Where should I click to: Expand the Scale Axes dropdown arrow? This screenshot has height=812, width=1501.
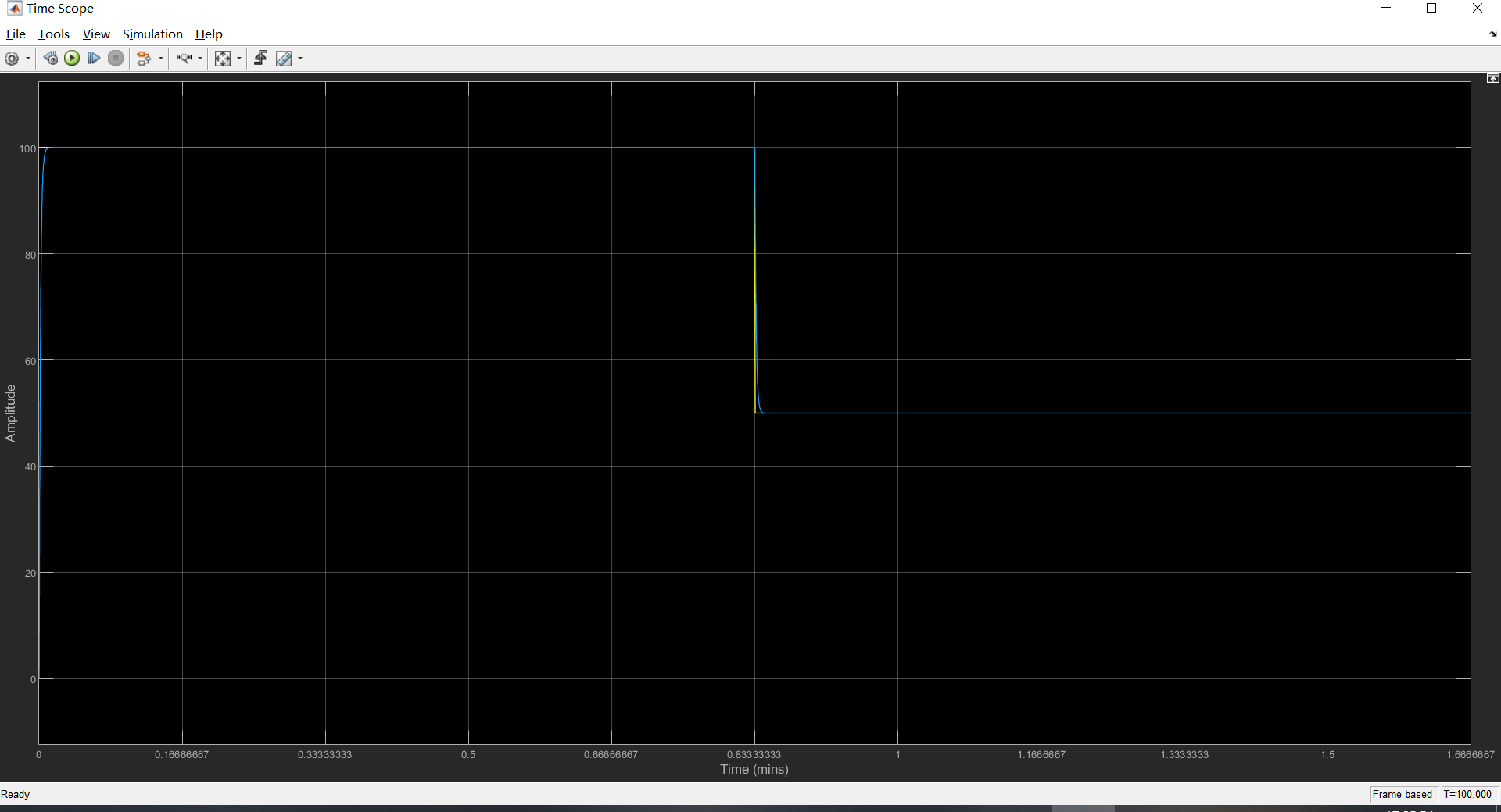239,59
